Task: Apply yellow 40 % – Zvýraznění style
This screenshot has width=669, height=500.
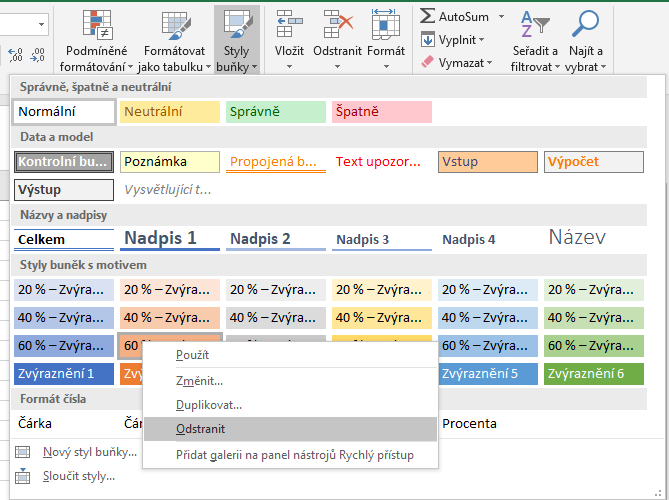Action: point(382,318)
